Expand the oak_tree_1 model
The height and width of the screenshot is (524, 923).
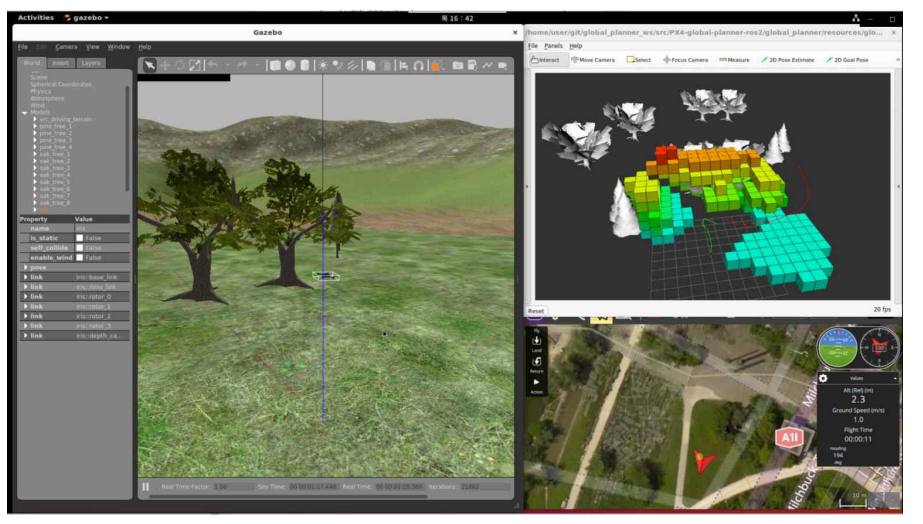[x=35, y=154]
